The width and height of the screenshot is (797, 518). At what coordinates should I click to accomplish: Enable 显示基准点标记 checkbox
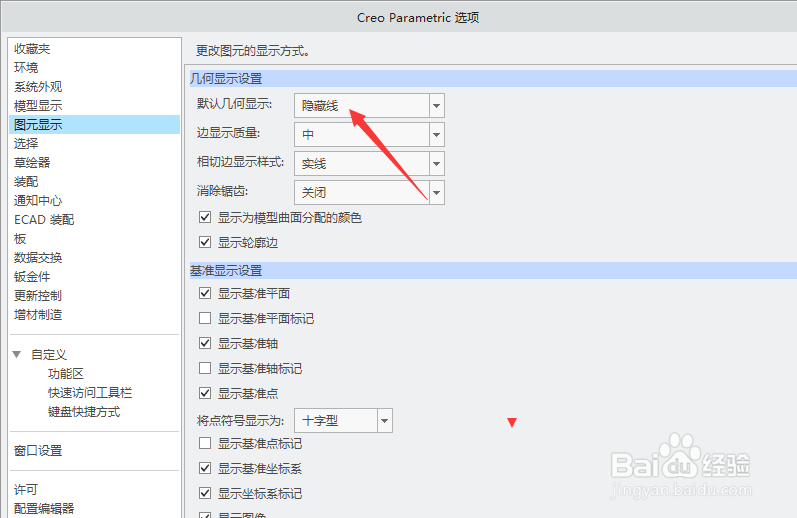205,444
